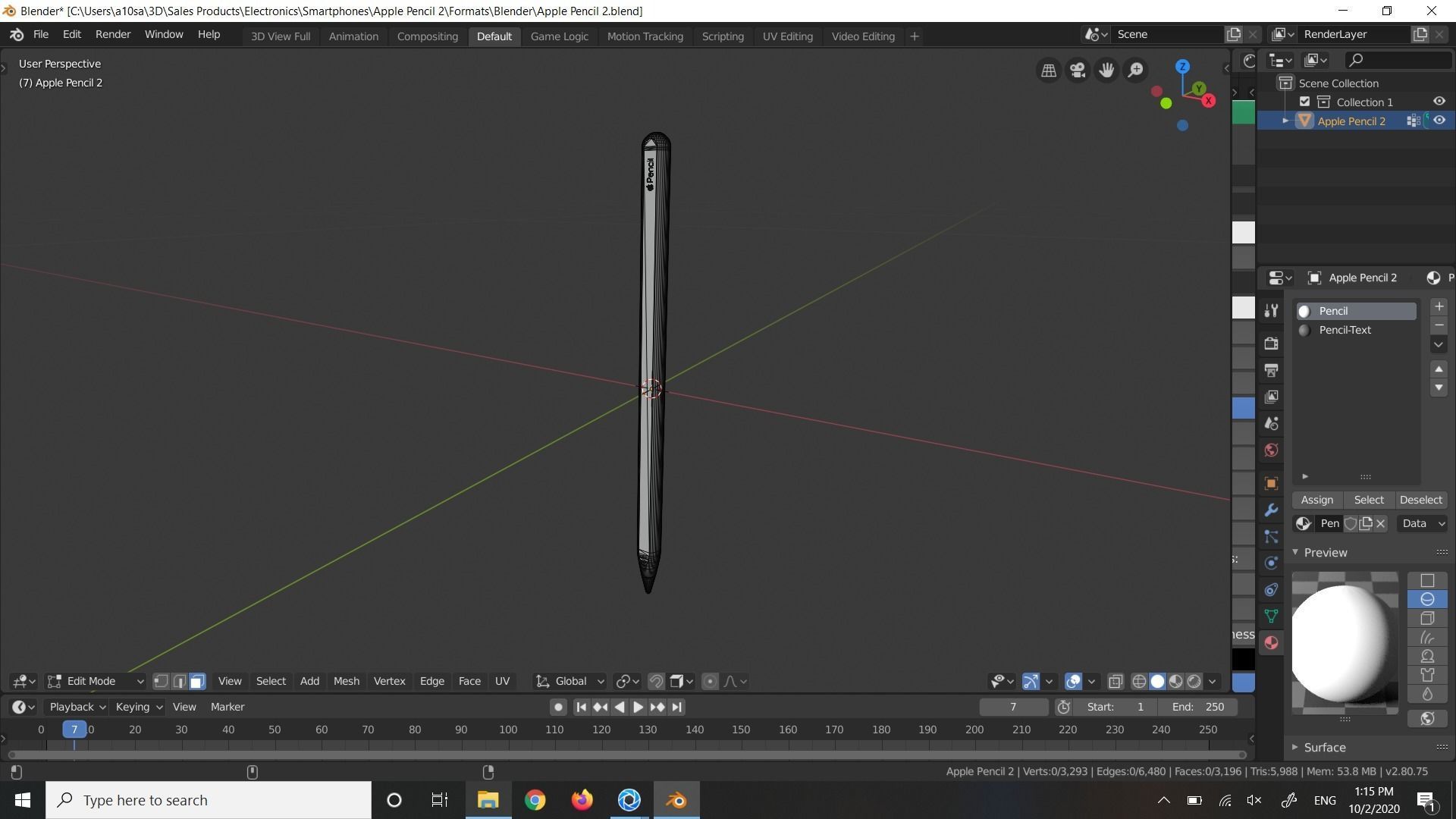Open Physics properties tab
Image resolution: width=1456 pixels, height=819 pixels.
coord(1271,563)
